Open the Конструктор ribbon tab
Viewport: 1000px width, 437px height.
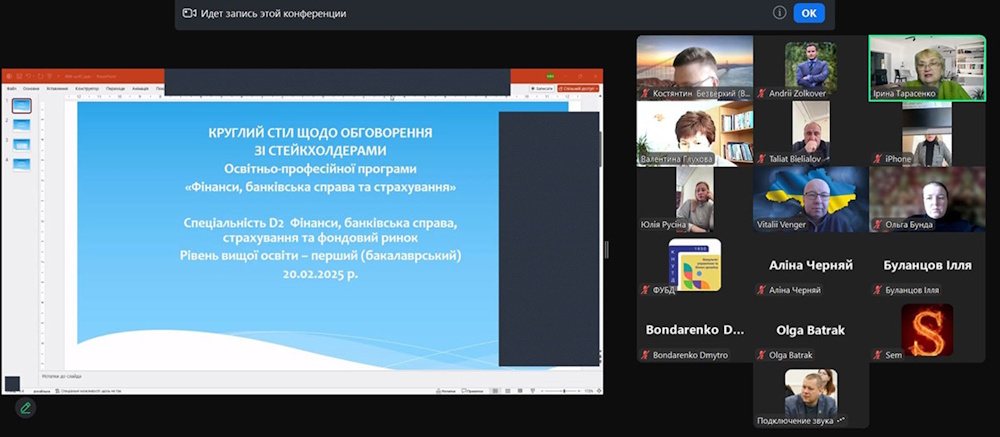click(85, 88)
